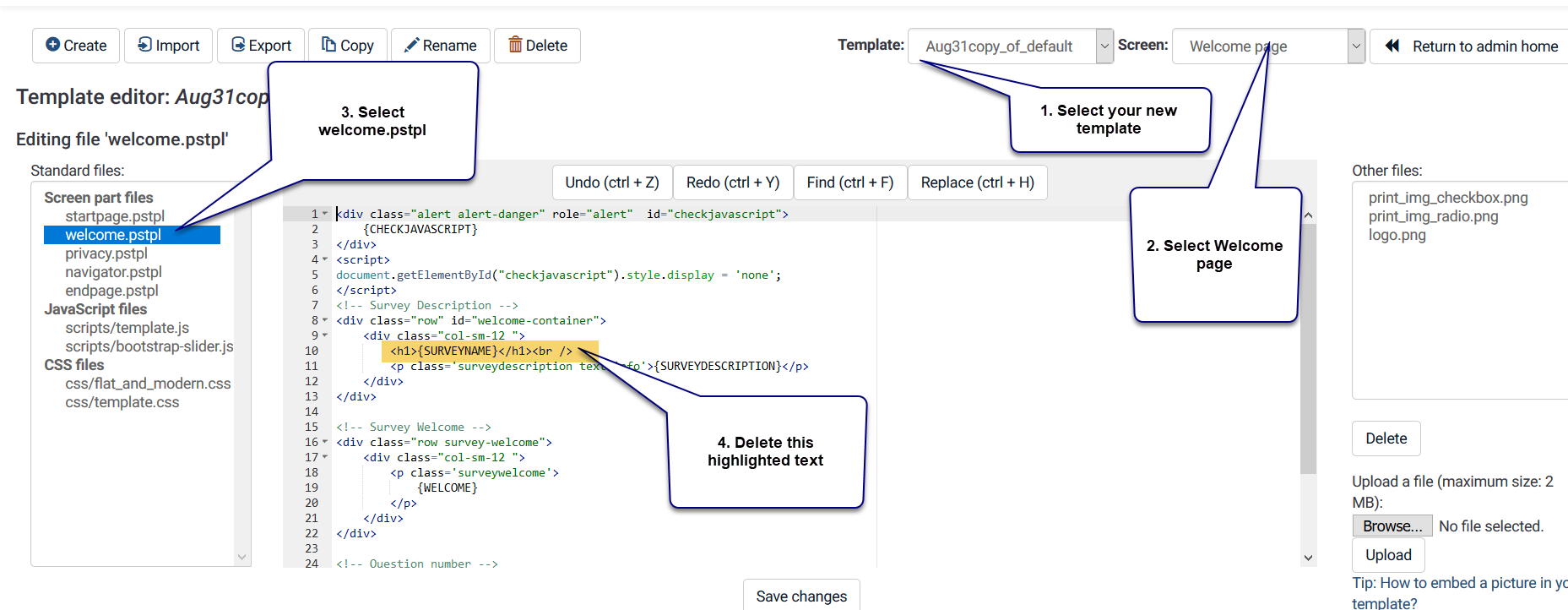Click the editor vertical scrollbar thumb

1309,348
